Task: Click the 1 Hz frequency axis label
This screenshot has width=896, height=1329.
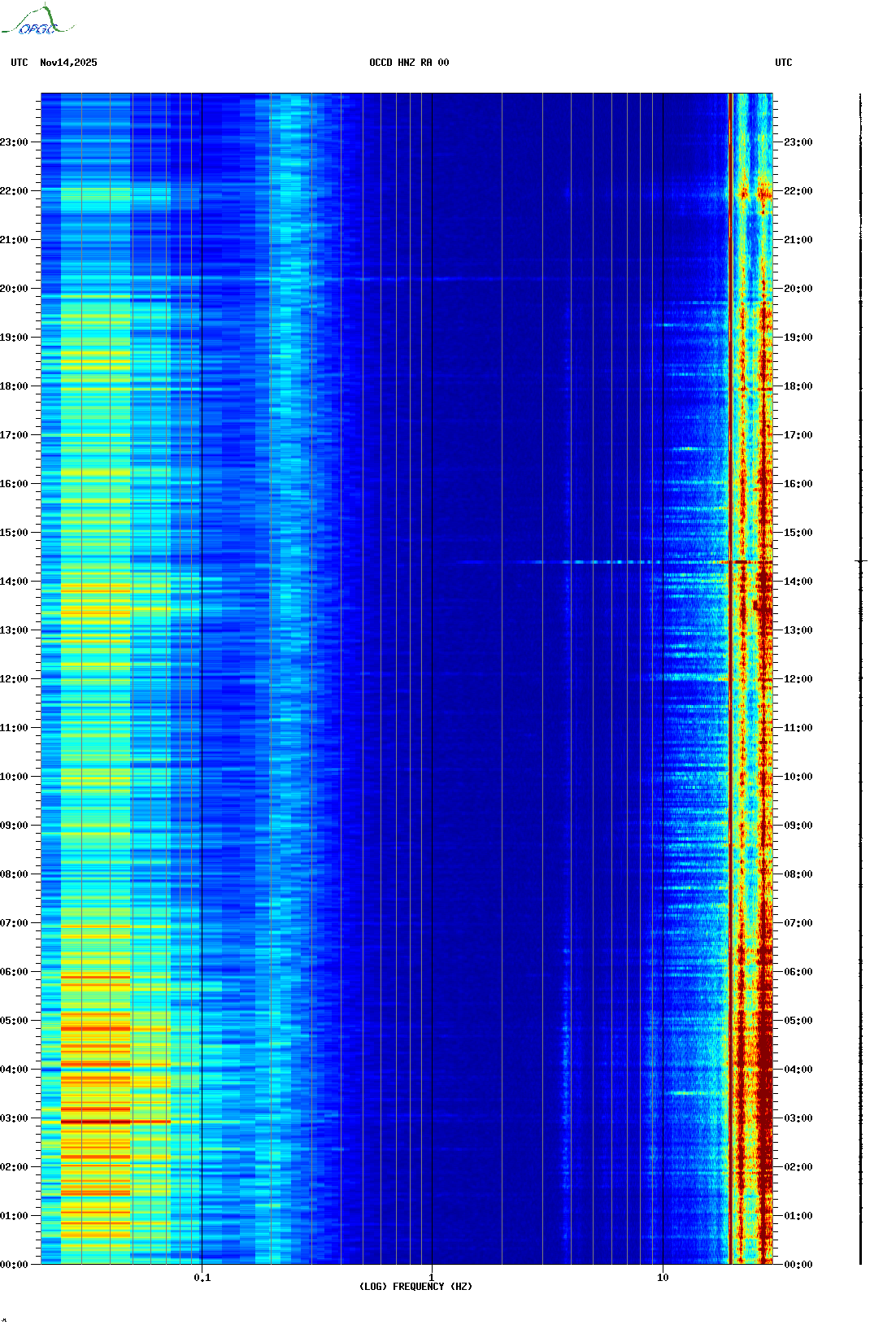Action: point(431,1278)
